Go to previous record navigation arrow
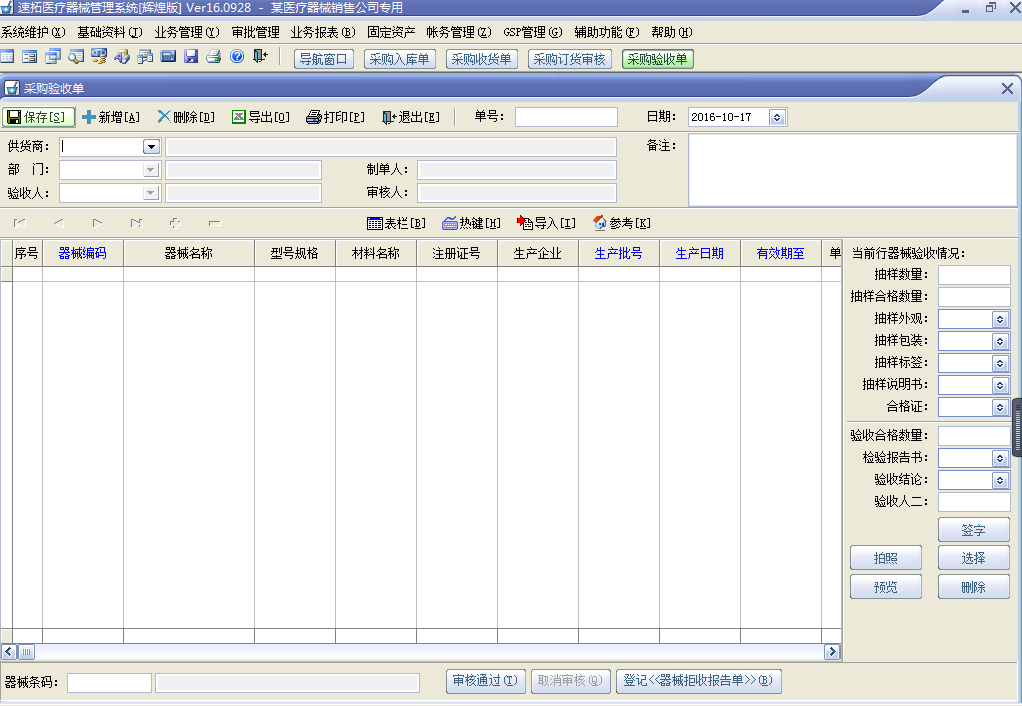 (x=59, y=224)
